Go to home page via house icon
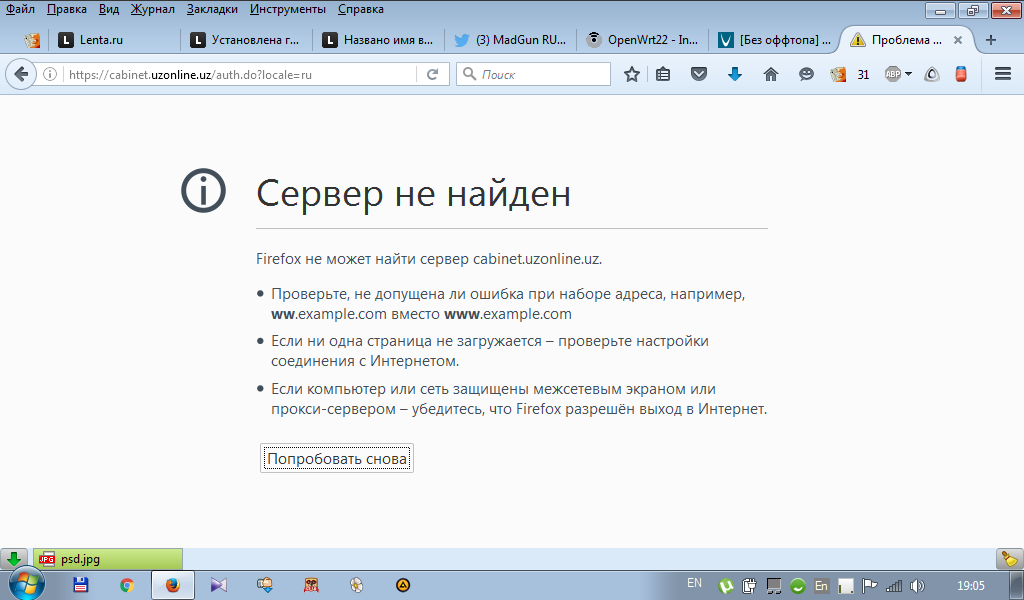Screen dimensions: 1024x600 (770, 74)
